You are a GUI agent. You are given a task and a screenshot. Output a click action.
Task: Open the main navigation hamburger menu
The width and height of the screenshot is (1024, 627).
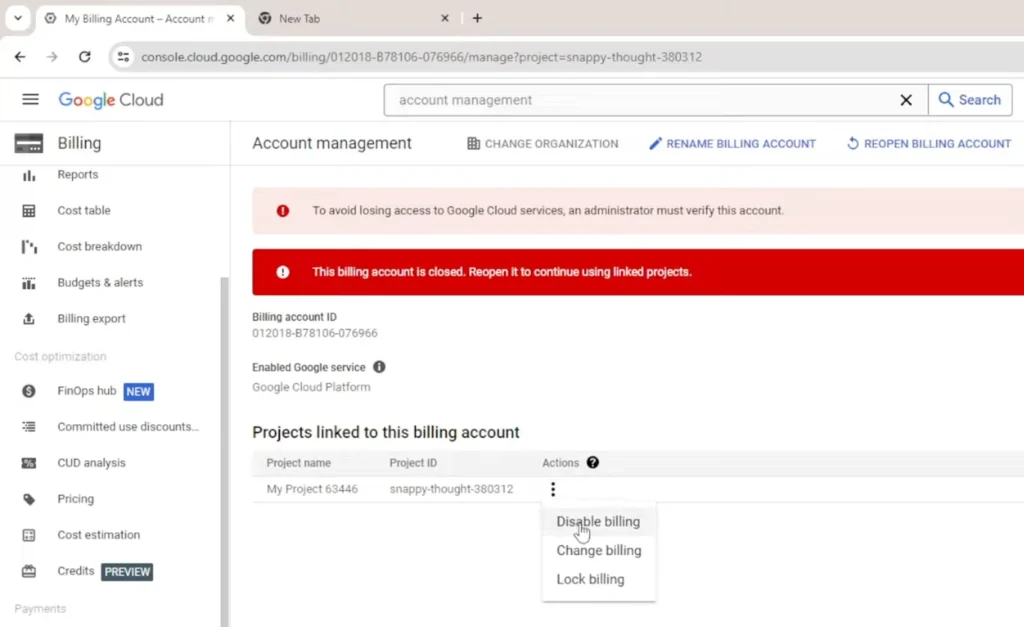[30, 99]
